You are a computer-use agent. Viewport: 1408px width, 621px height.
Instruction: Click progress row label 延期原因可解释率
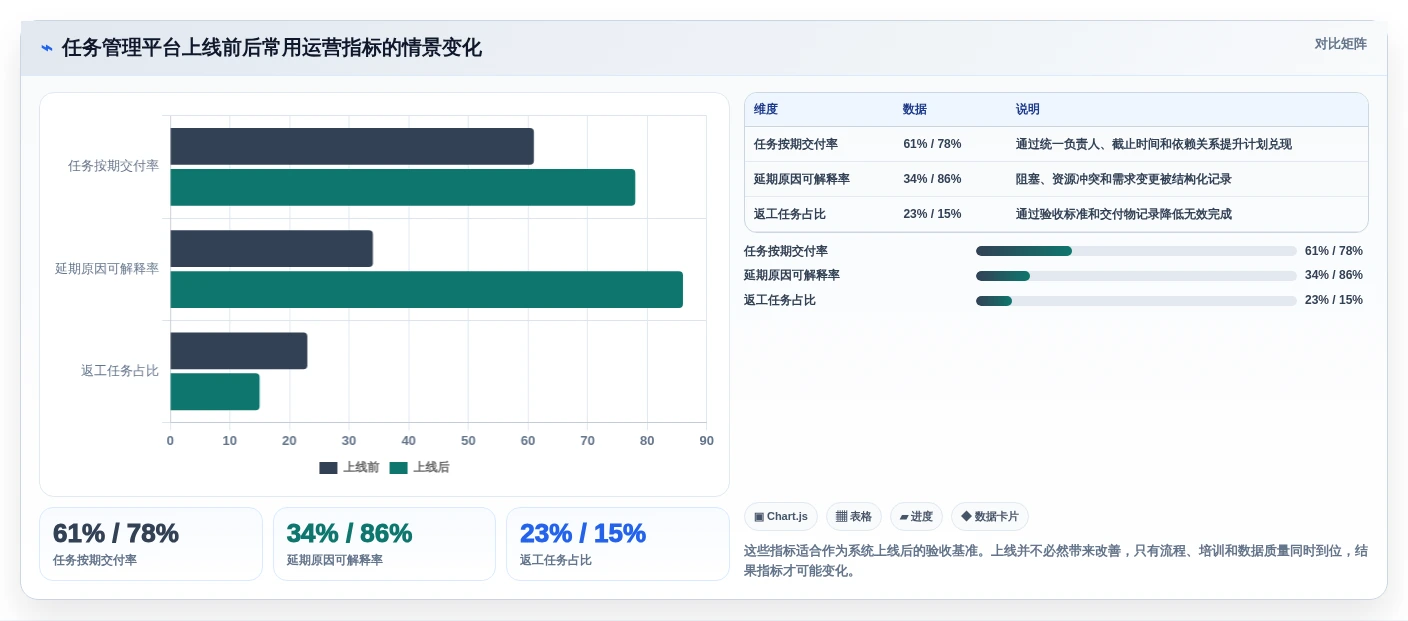(792, 275)
